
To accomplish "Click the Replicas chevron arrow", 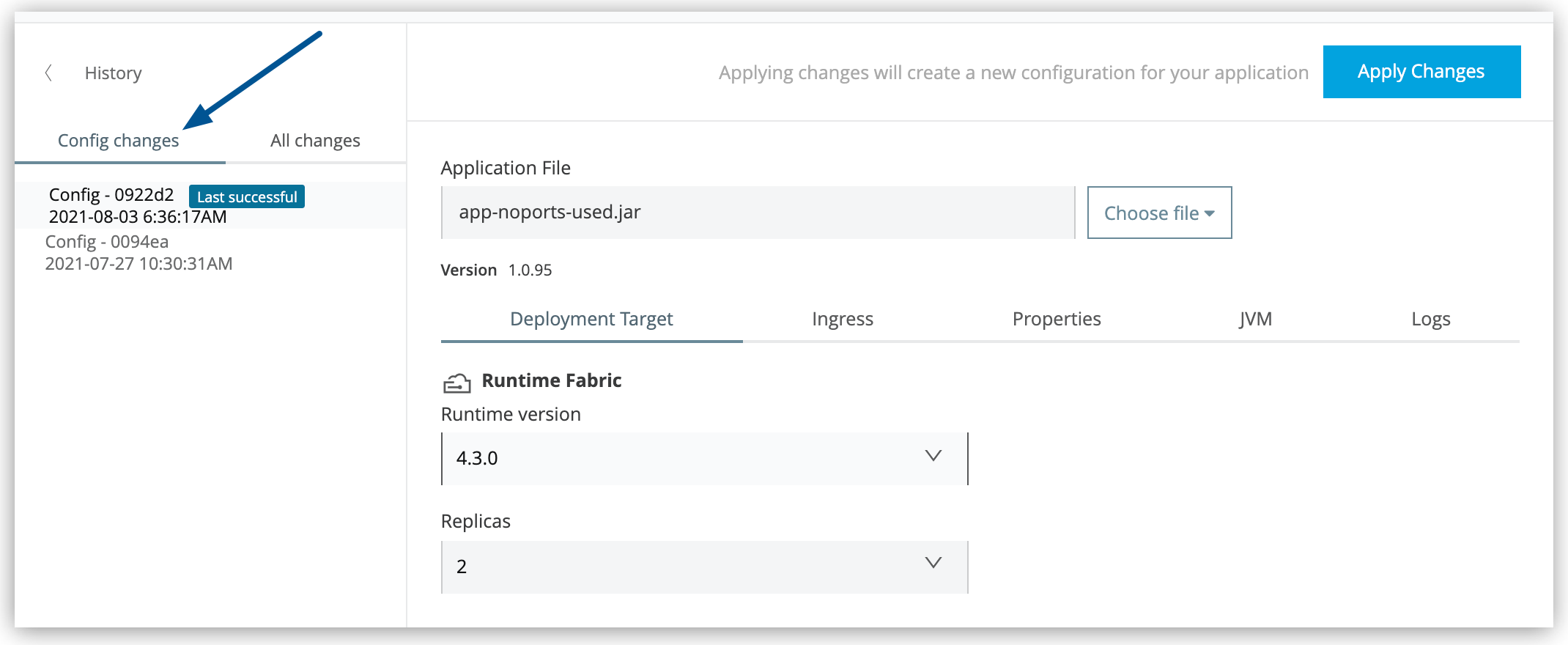I will point(933,563).
